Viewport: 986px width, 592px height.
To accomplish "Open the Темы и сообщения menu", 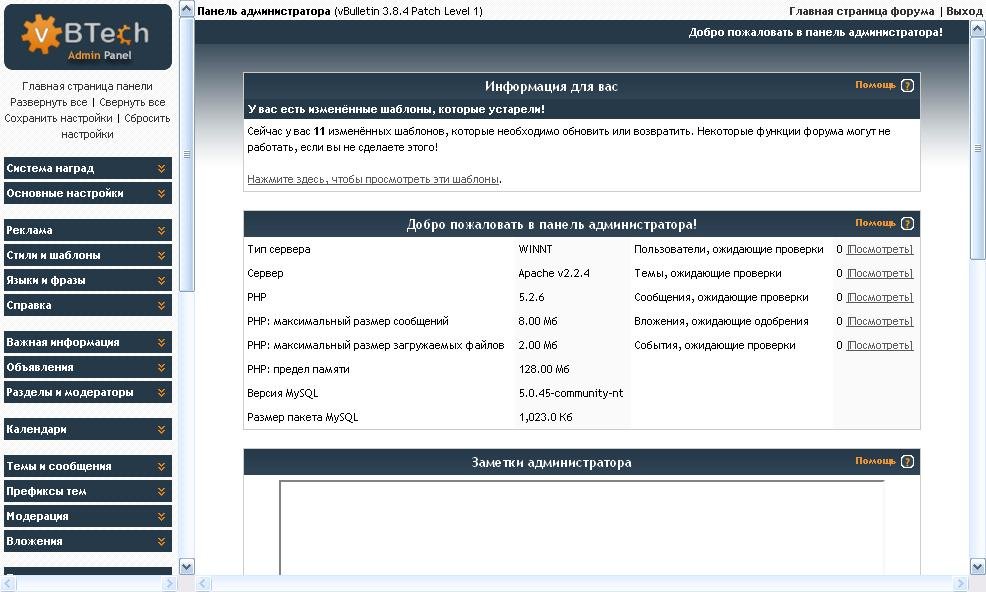I will 87,466.
